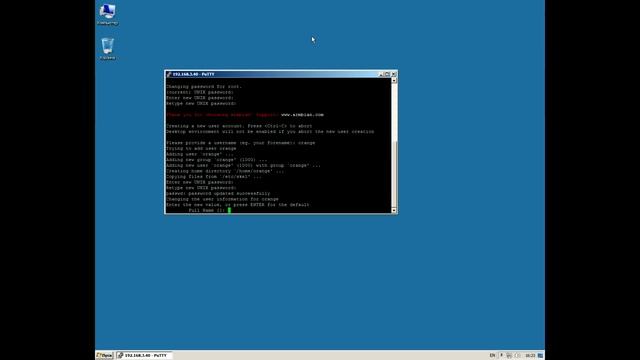
Task: Click the PuTTY scrollbar thumb
Action: pos(394,173)
